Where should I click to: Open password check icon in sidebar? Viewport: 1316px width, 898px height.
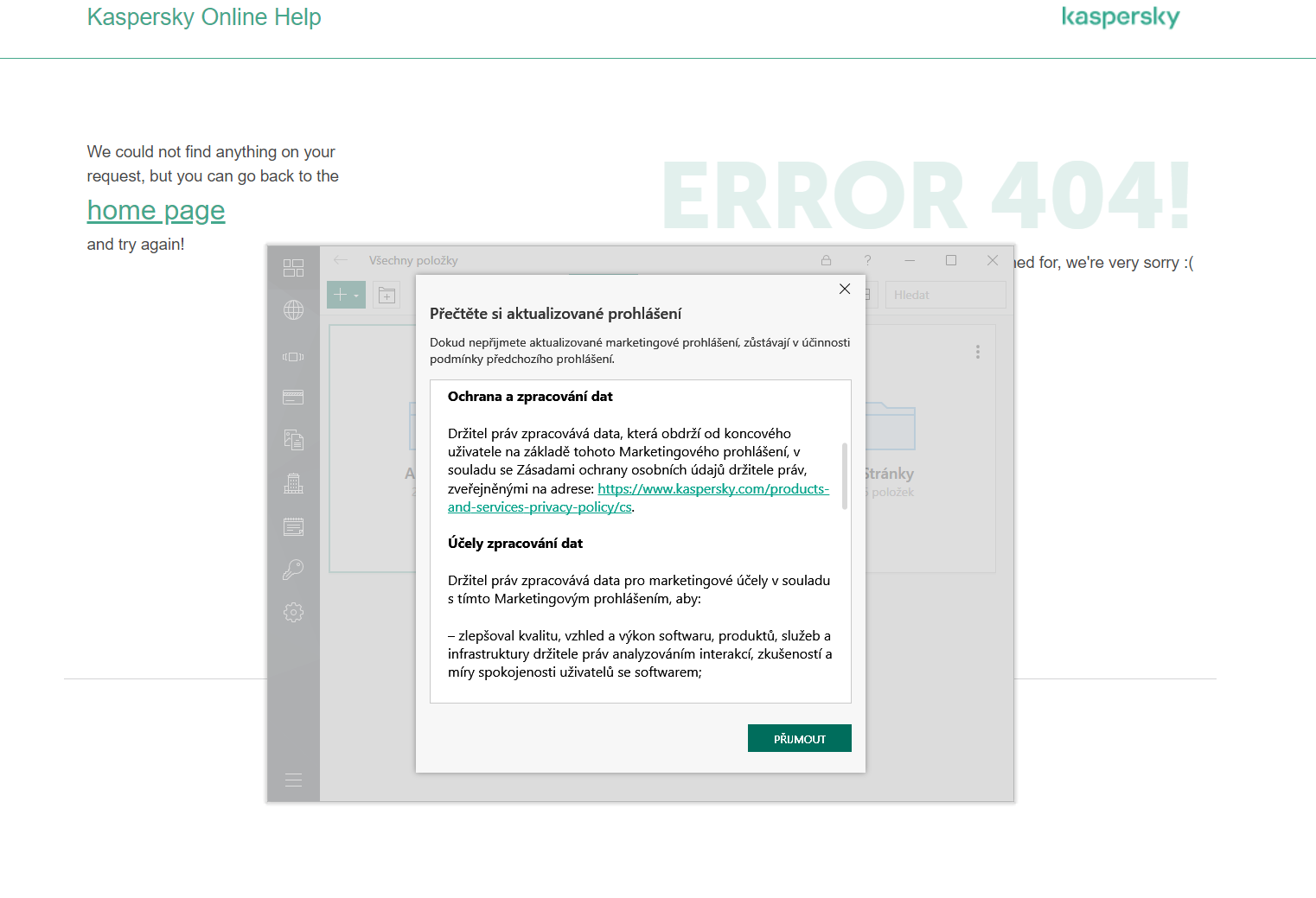click(x=294, y=356)
